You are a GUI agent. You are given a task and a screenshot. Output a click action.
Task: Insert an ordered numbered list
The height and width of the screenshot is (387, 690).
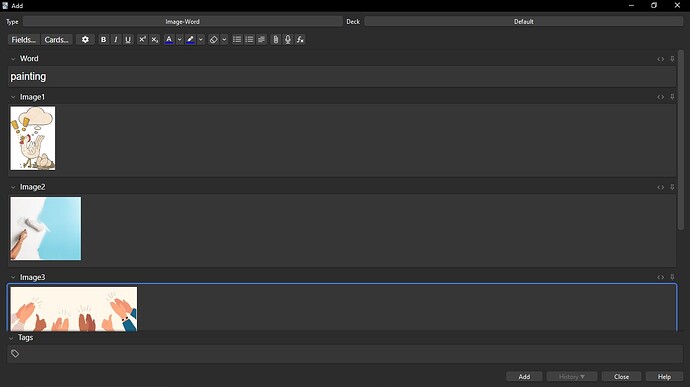click(x=249, y=40)
